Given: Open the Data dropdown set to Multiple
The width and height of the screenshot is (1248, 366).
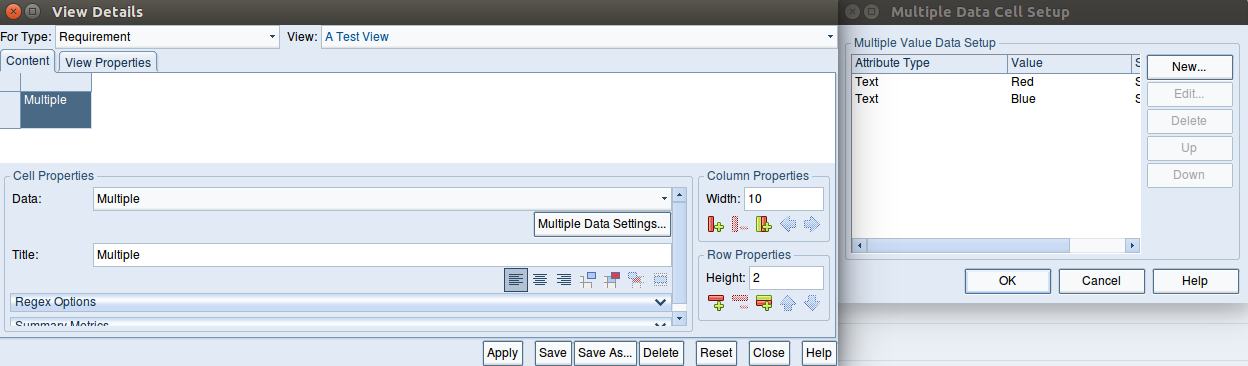Looking at the screenshot, I should (382, 199).
